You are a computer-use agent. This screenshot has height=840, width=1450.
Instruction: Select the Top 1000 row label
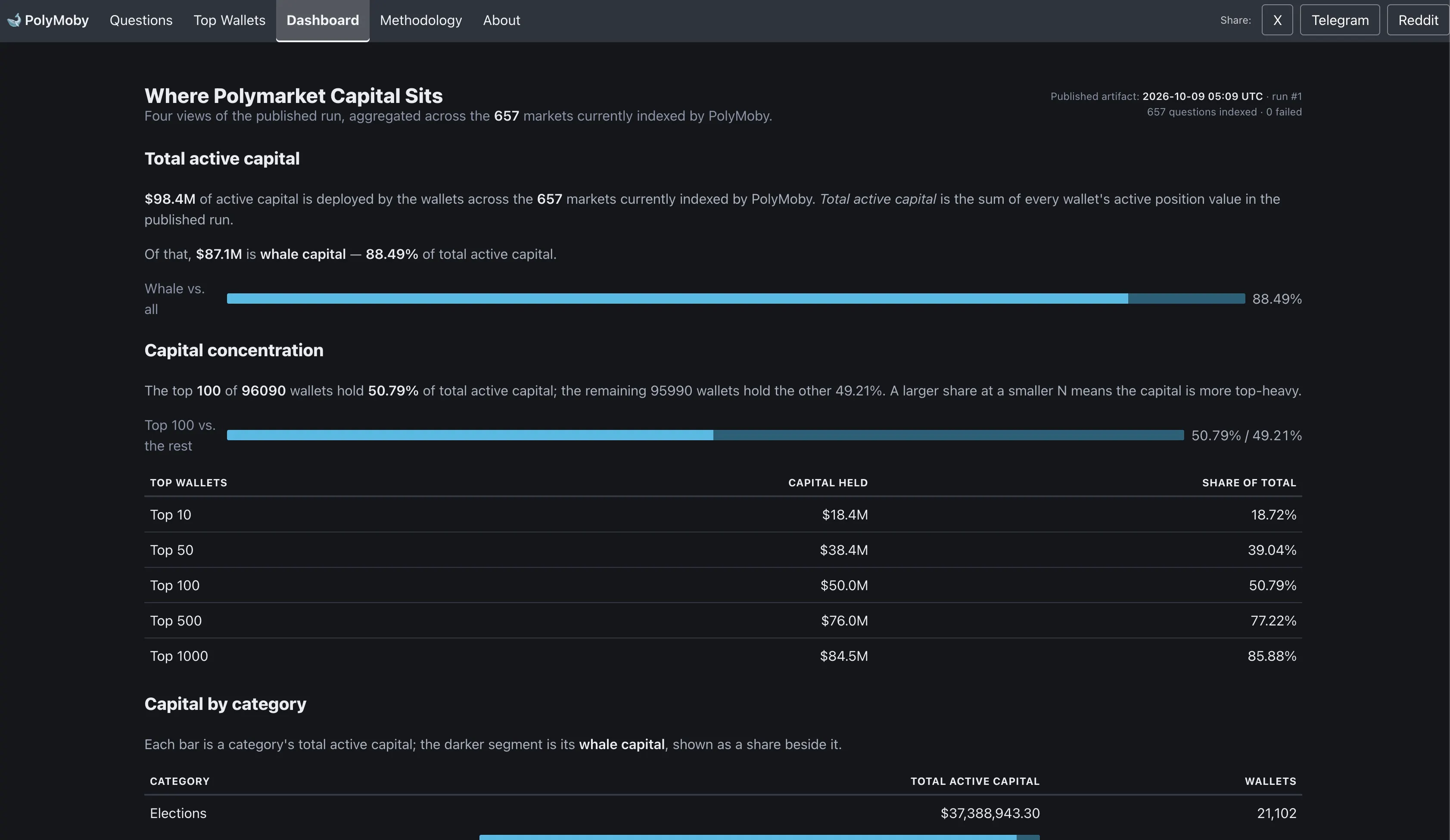178,656
